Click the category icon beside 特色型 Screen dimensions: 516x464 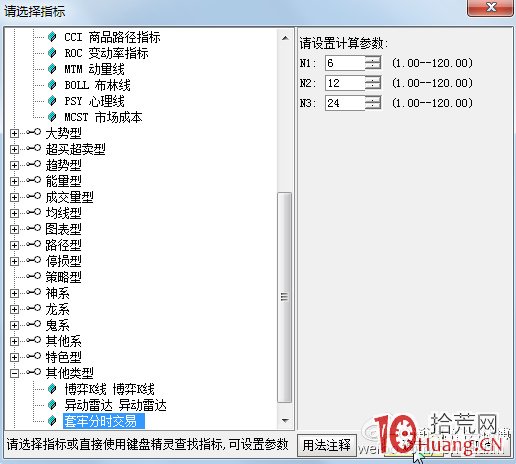point(34,356)
